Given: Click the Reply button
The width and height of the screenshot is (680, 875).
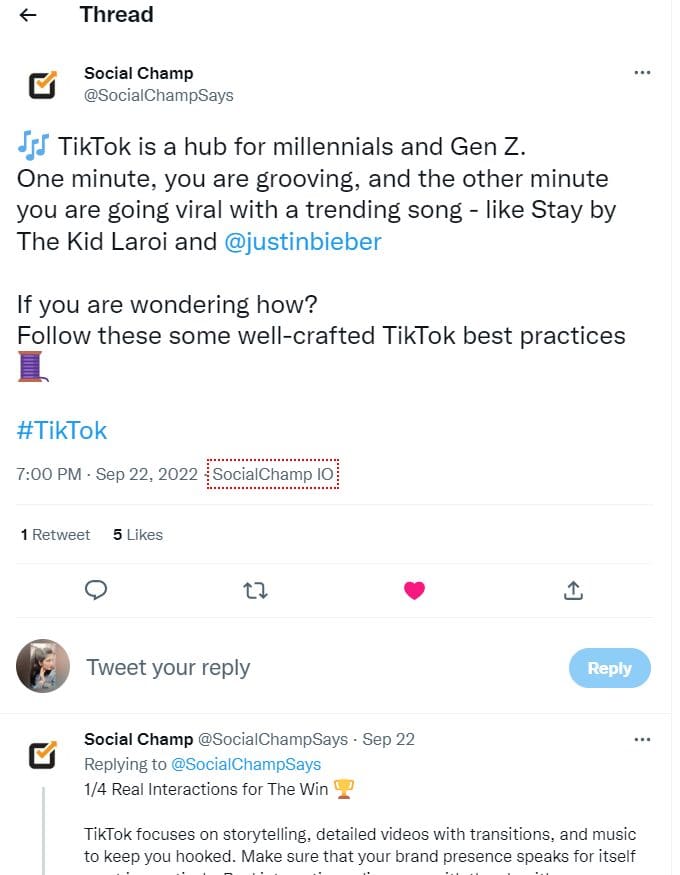Looking at the screenshot, I should (x=609, y=667).
